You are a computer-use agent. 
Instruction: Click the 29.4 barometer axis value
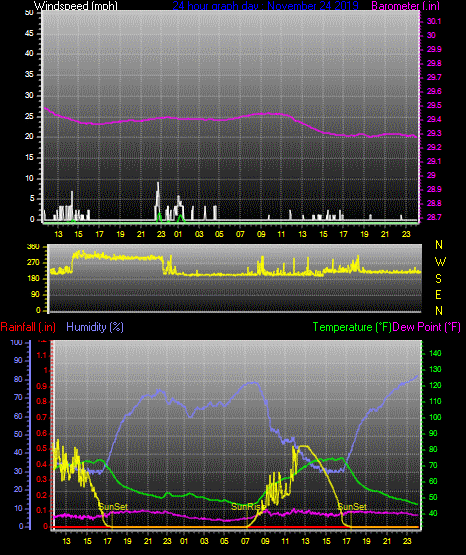[x=434, y=119]
